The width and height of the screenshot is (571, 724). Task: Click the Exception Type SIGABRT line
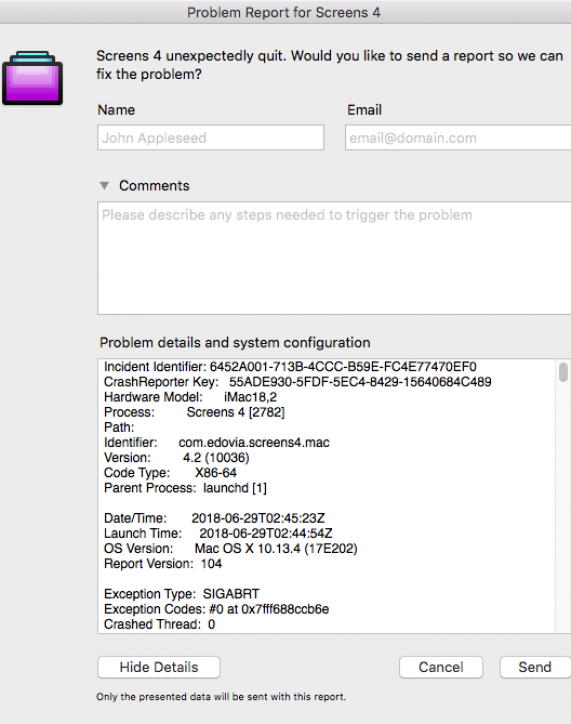pos(182,594)
